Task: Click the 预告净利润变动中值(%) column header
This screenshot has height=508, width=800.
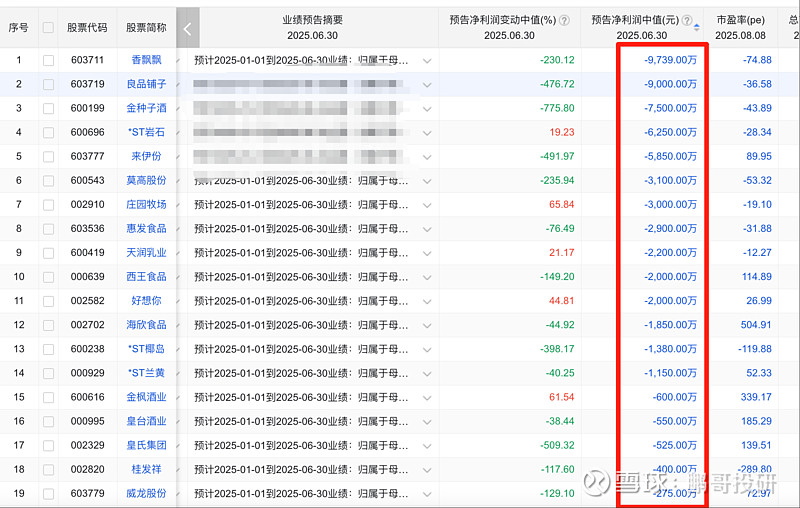Action: pyautogui.click(x=503, y=20)
